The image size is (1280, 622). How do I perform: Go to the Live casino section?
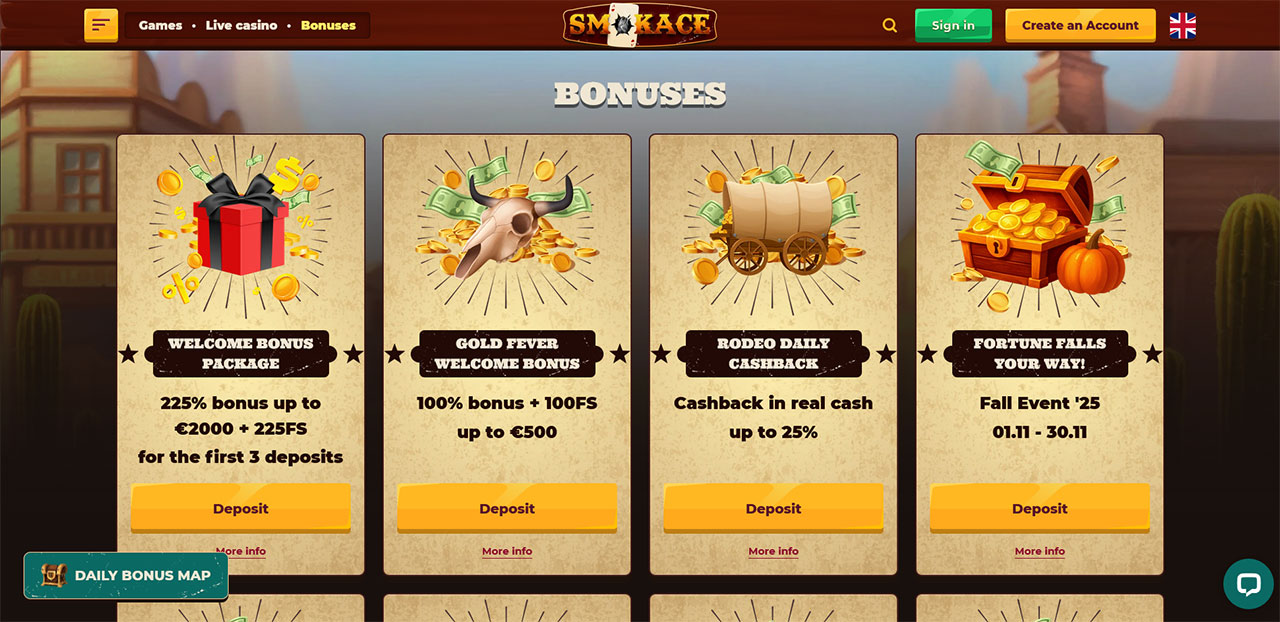241,25
